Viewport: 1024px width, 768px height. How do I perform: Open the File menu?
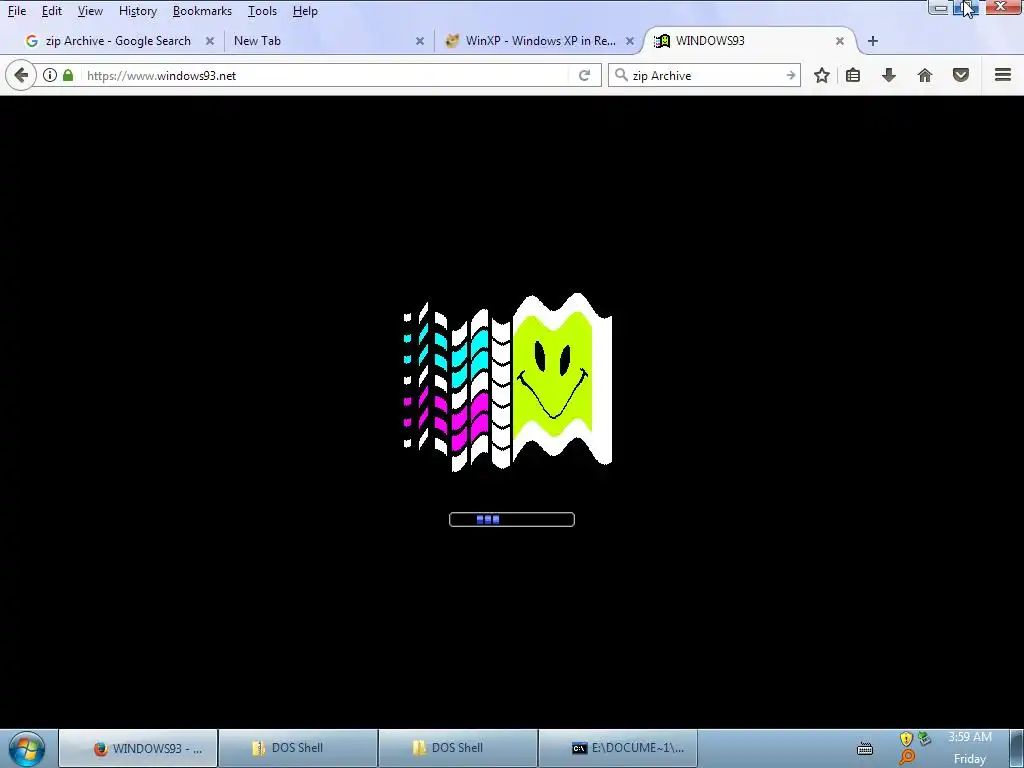click(17, 11)
